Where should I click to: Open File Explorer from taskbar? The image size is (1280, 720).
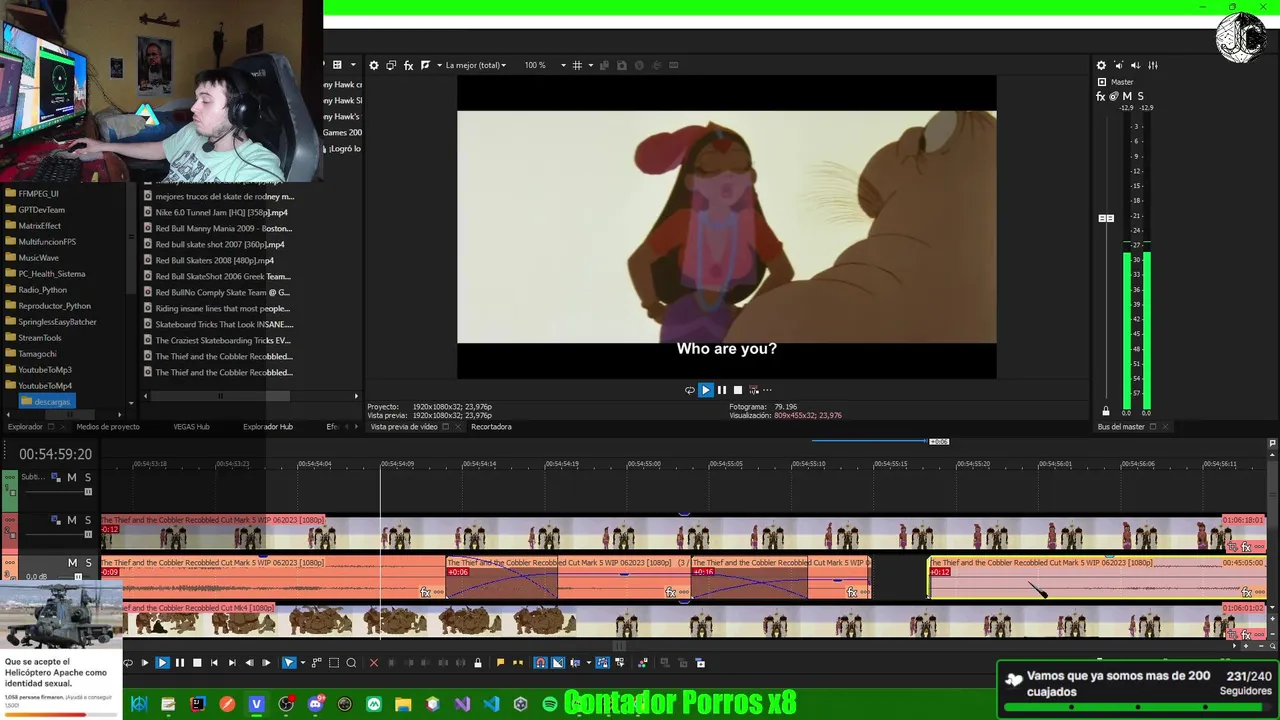click(x=403, y=704)
